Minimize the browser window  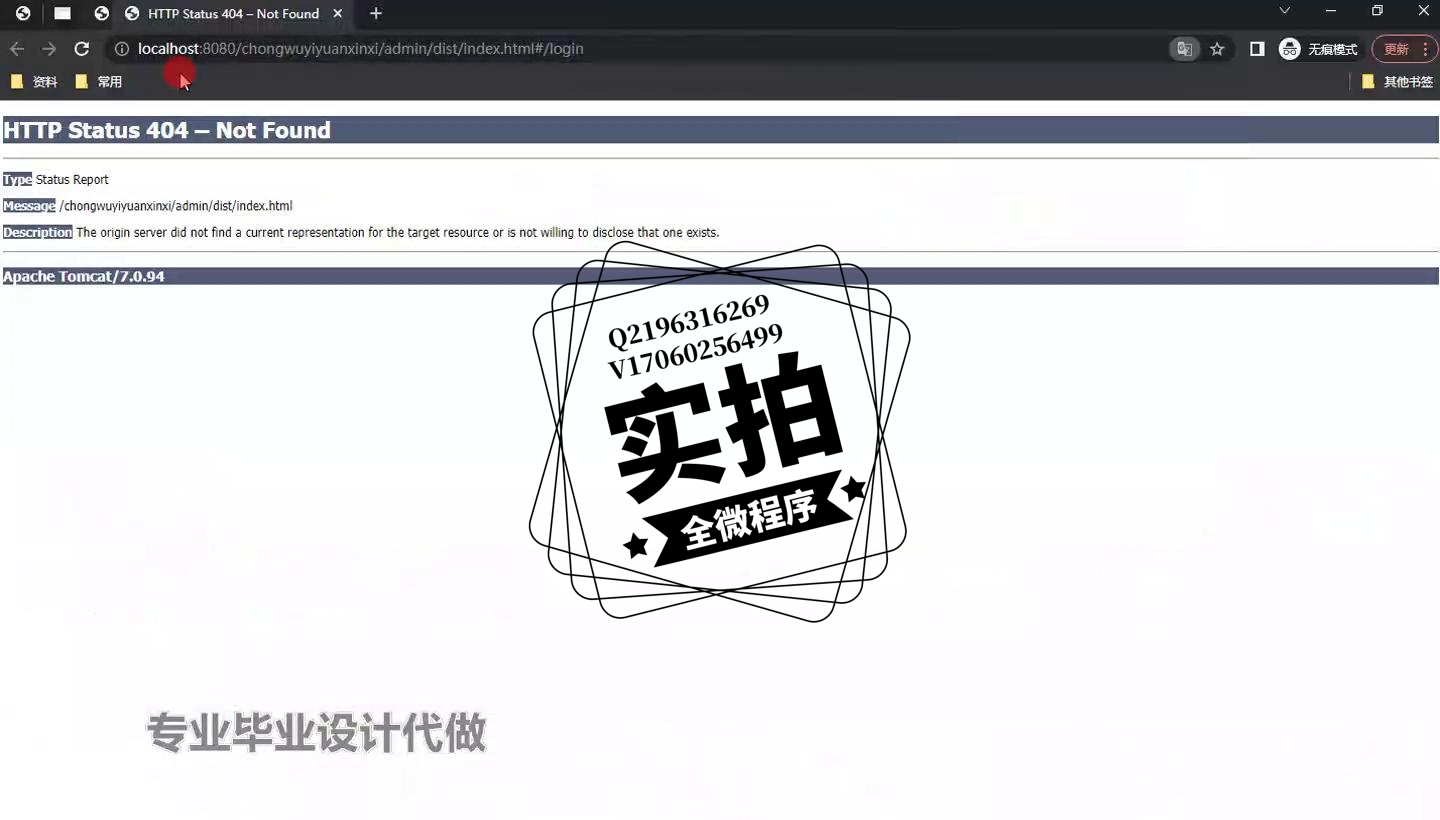1331,11
